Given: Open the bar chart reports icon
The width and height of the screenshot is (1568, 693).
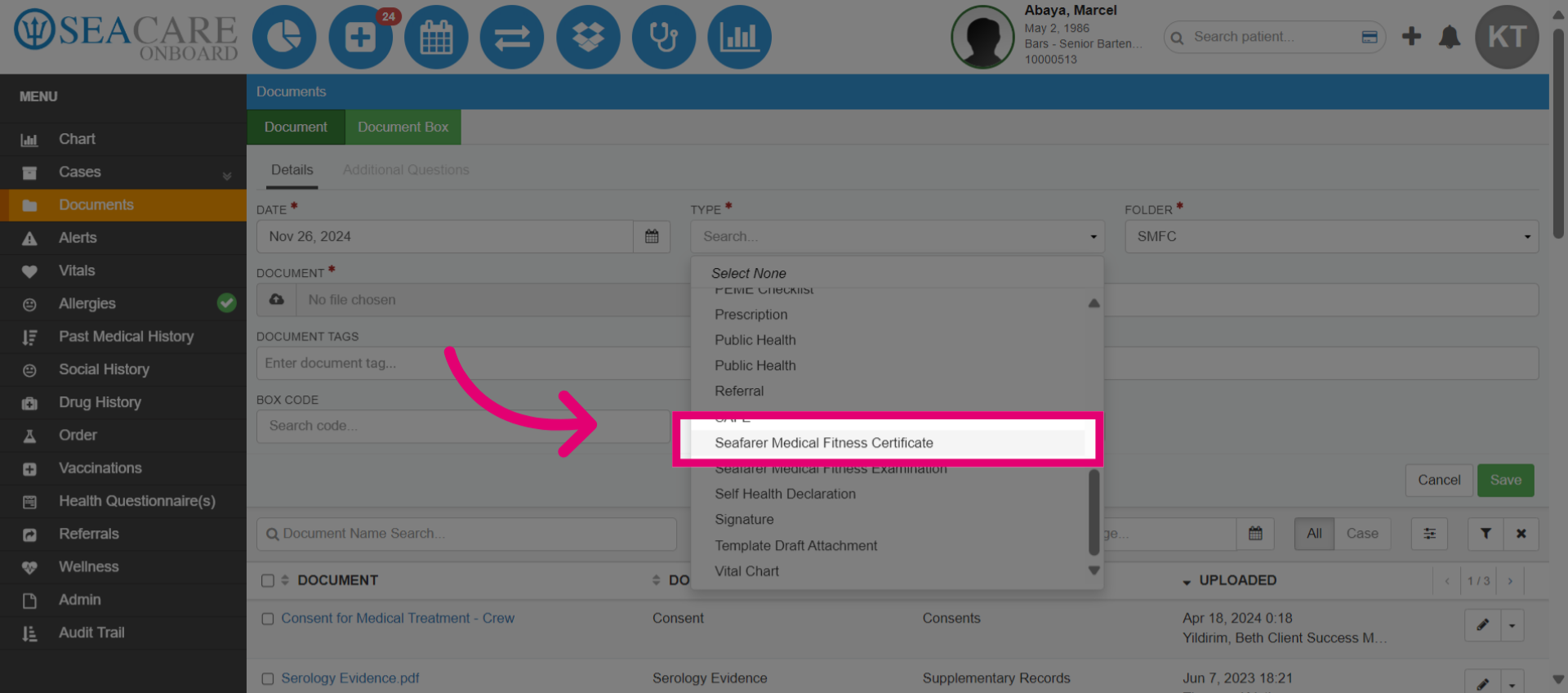Looking at the screenshot, I should pyautogui.click(x=739, y=37).
